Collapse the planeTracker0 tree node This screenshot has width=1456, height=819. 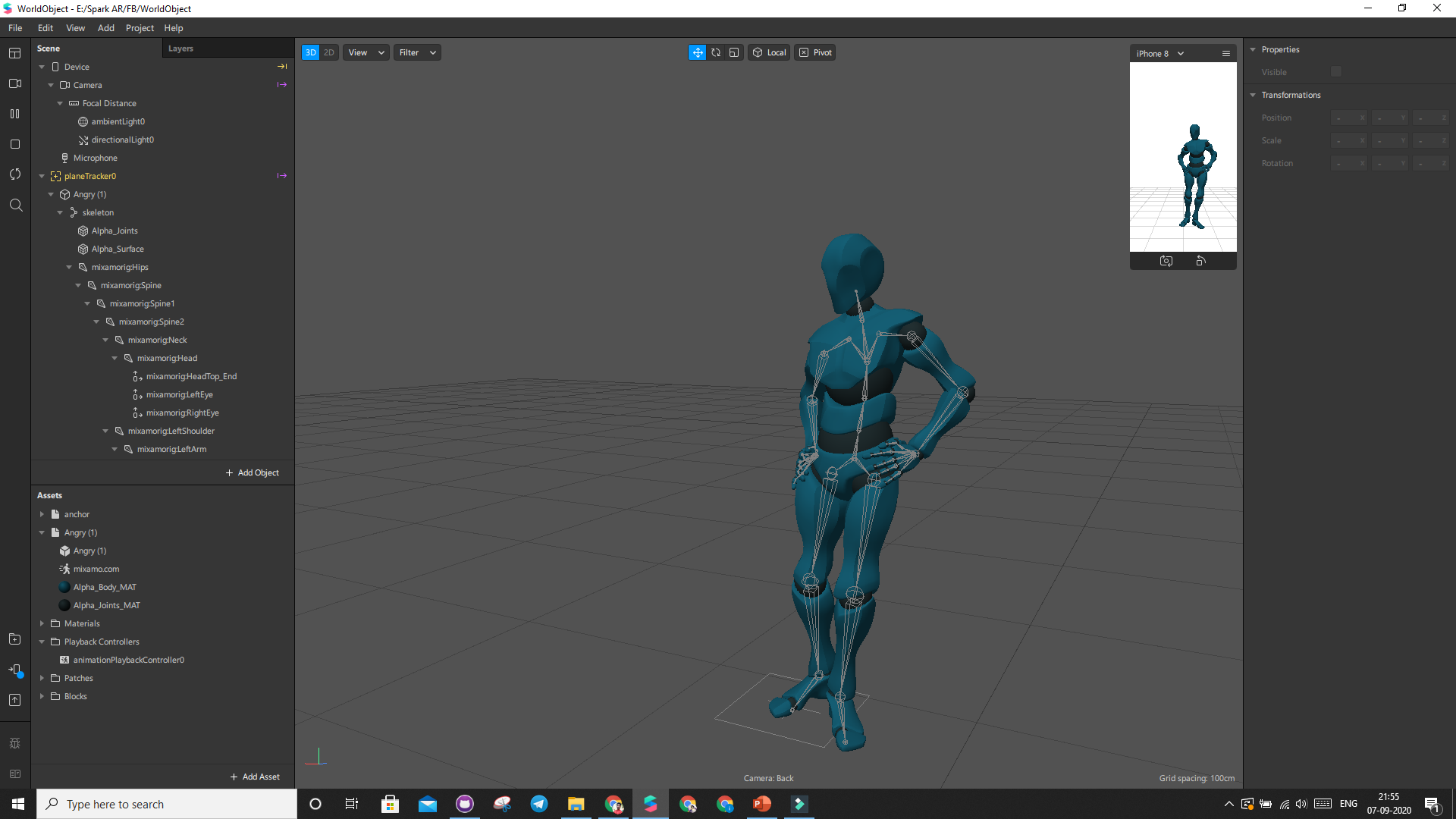click(x=42, y=176)
